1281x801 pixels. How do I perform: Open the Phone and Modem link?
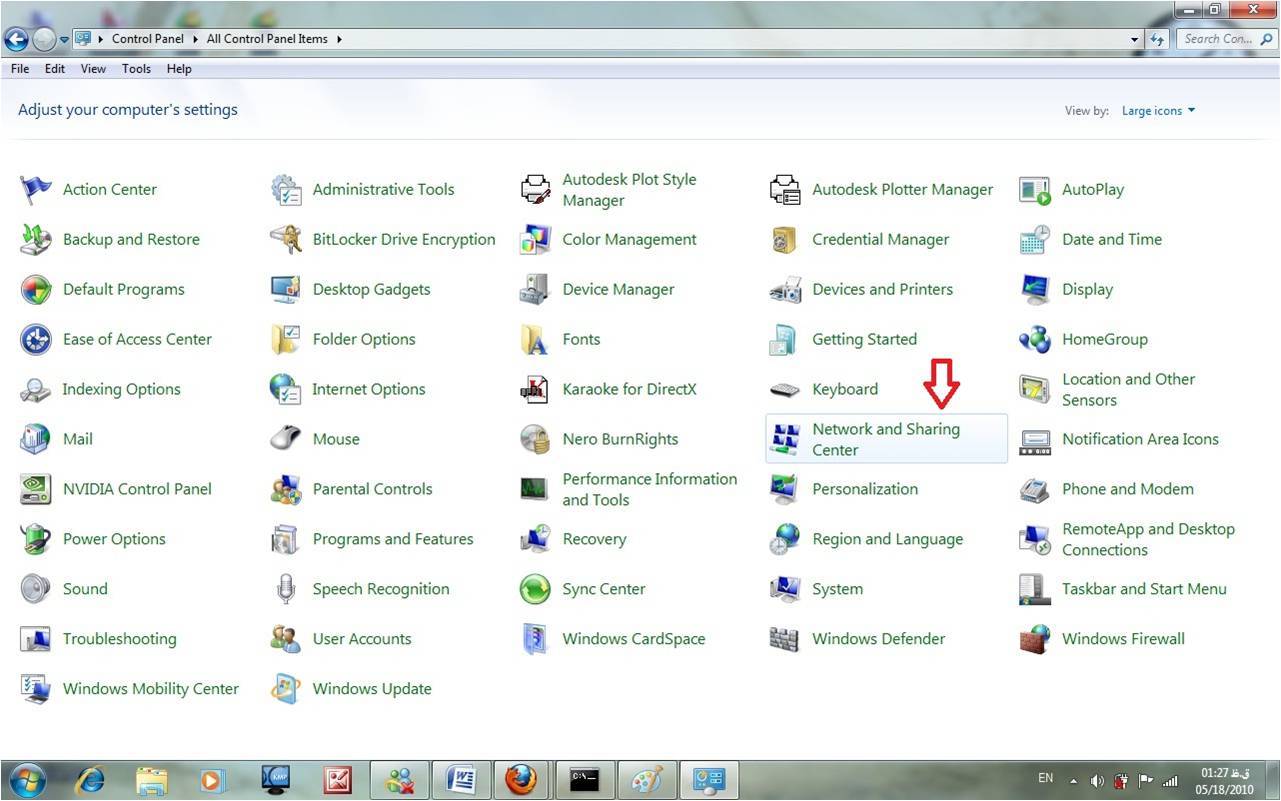point(1128,489)
